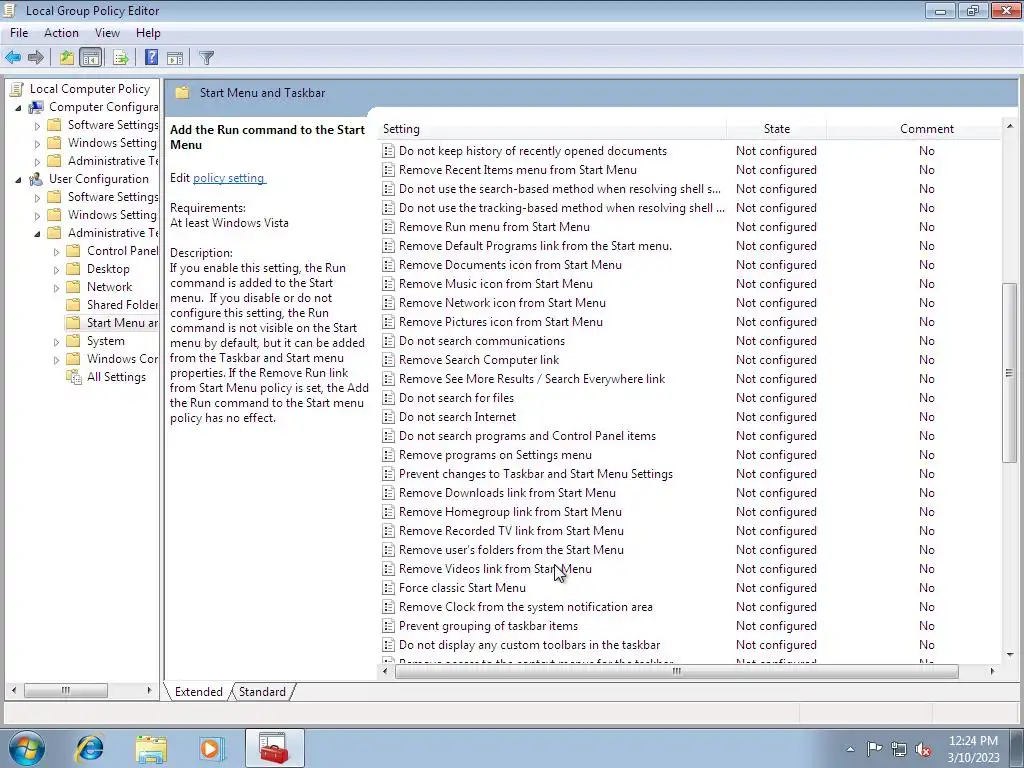Click policy icon beside Force classic Start Menu
The height and width of the screenshot is (768, 1024).
tap(389, 588)
